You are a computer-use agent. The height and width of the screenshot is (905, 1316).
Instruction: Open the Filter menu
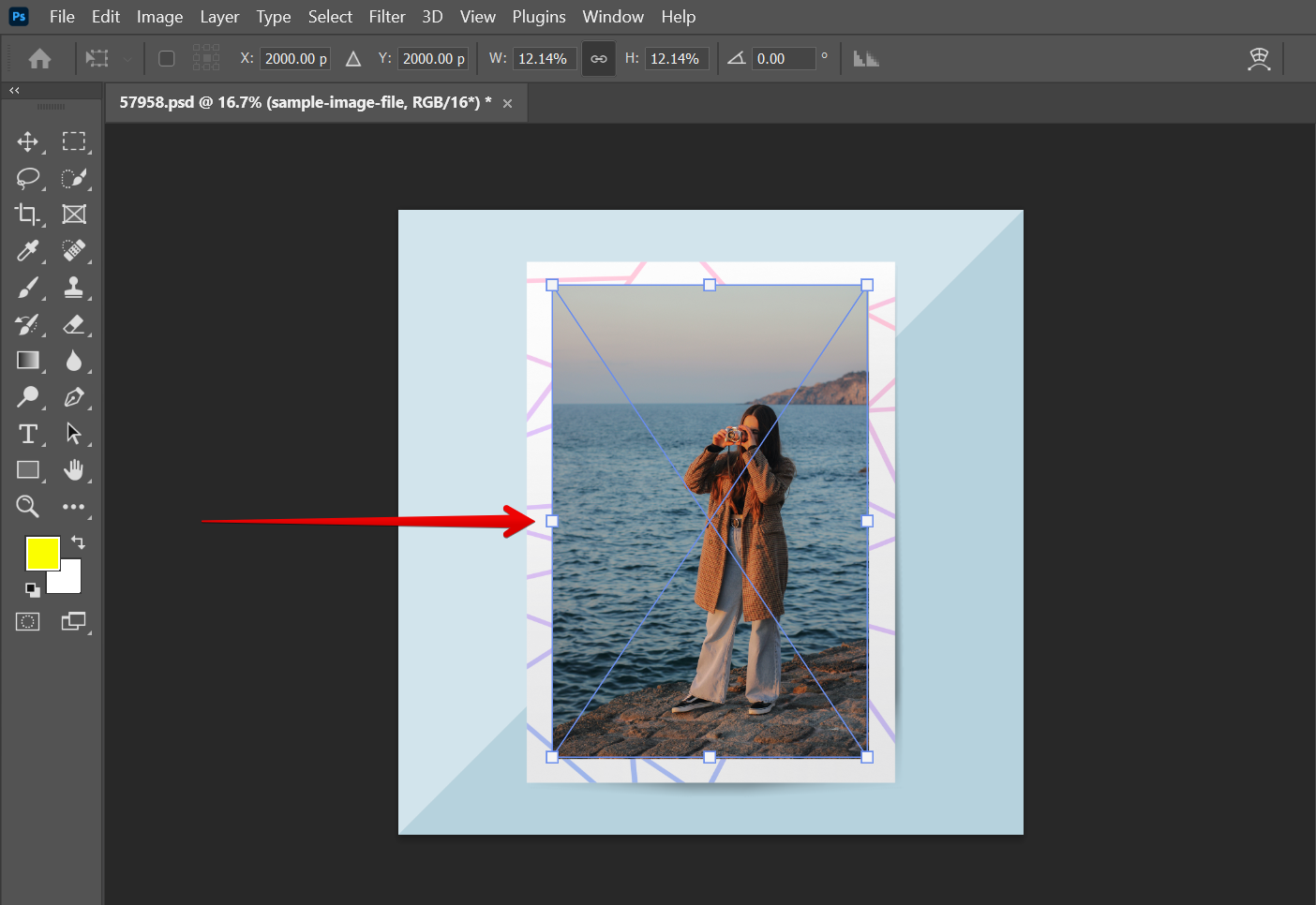pyautogui.click(x=386, y=17)
